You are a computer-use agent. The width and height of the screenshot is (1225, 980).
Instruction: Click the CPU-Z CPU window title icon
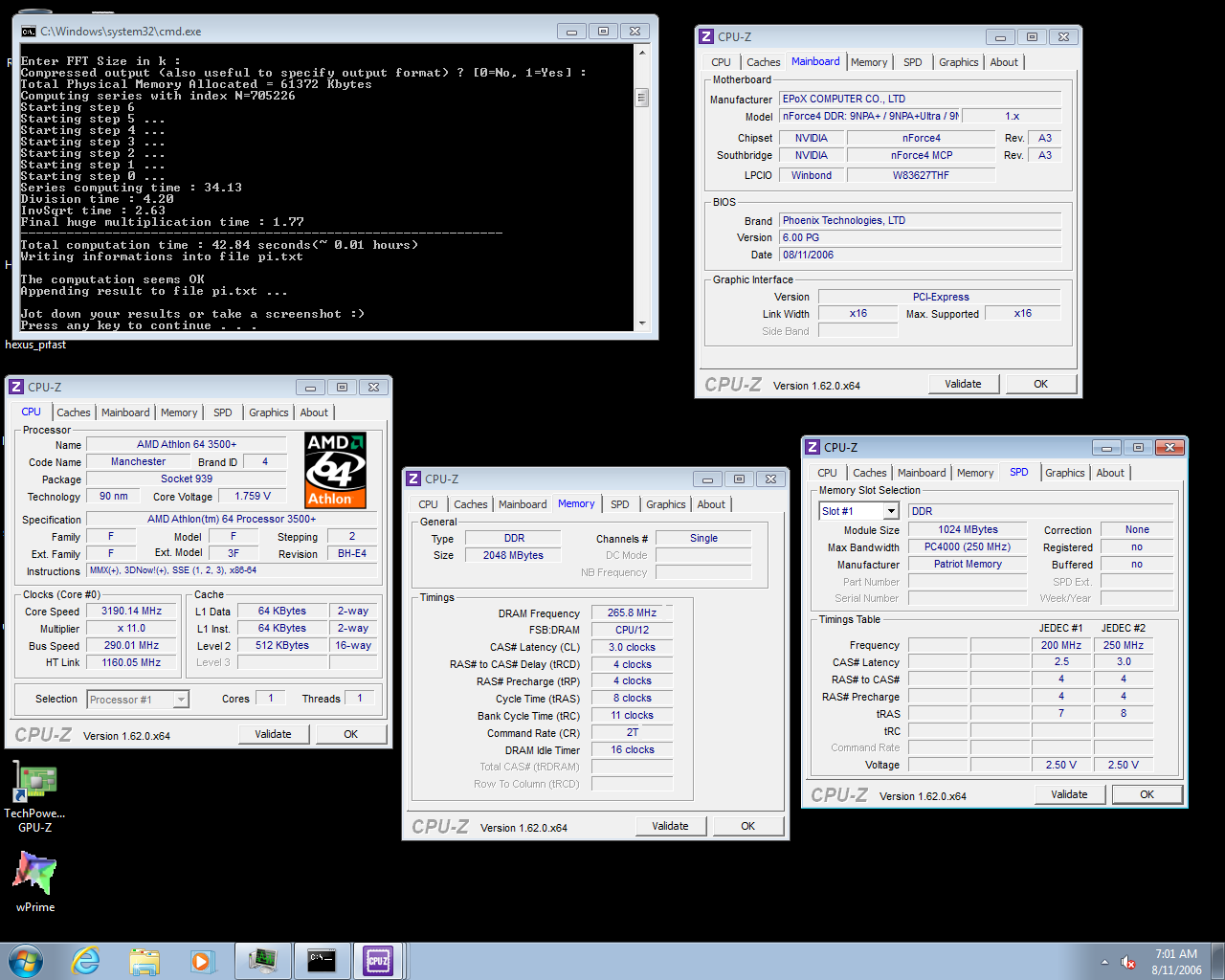(x=16, y=388)
